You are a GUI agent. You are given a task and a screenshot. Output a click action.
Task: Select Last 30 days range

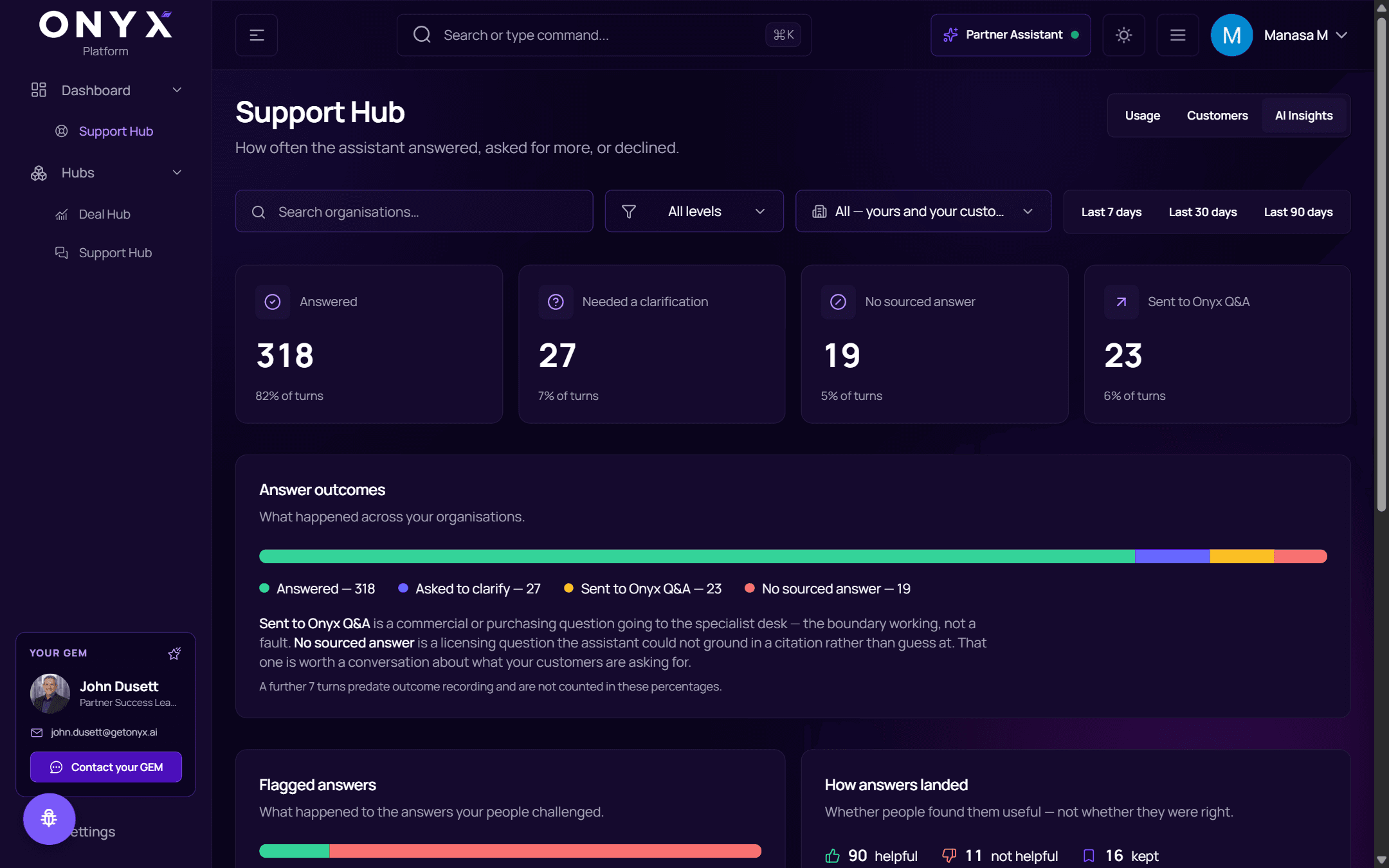[1203, 212]
